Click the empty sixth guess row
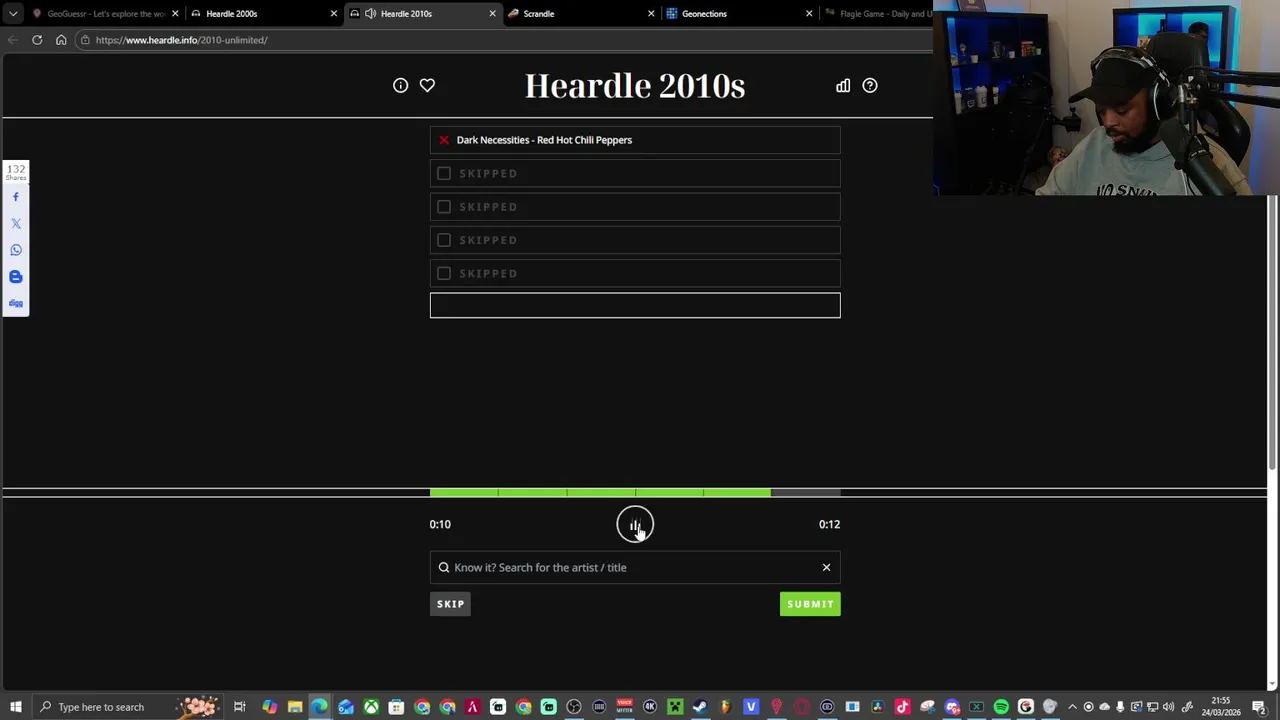 tap(635, 305)
